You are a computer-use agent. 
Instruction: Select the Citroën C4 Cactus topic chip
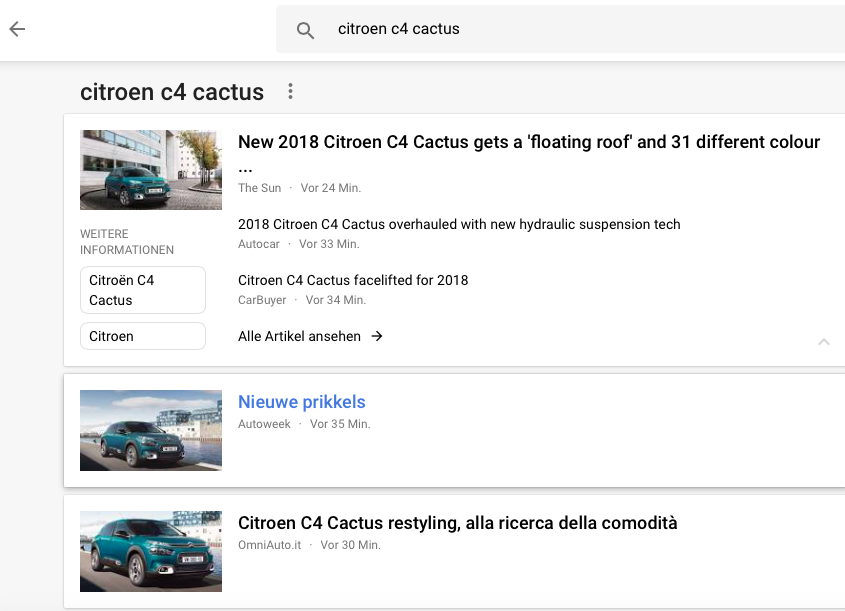tap(143, 290)
